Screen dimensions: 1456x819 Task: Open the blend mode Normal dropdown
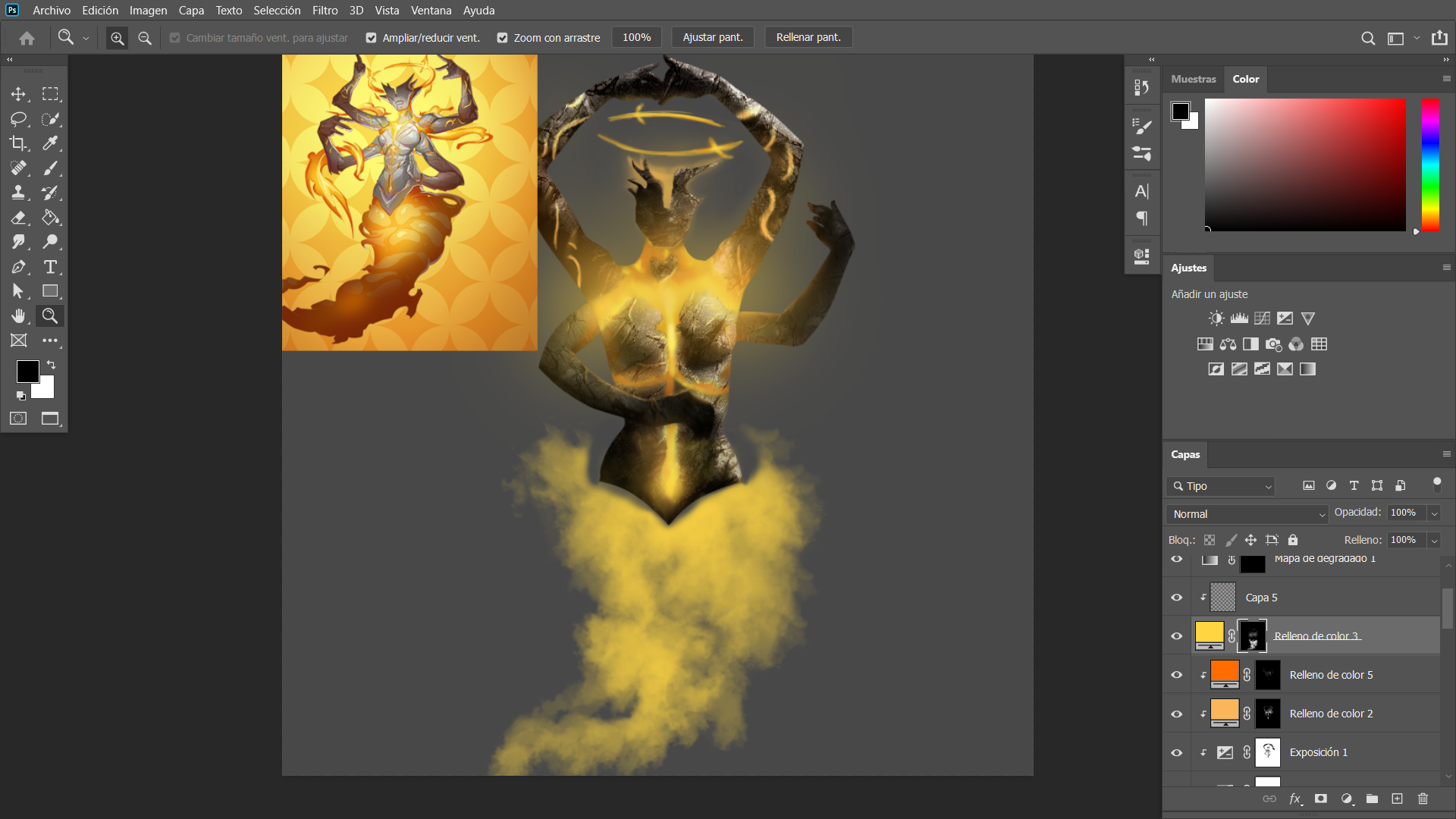[x=1247, y=514]
